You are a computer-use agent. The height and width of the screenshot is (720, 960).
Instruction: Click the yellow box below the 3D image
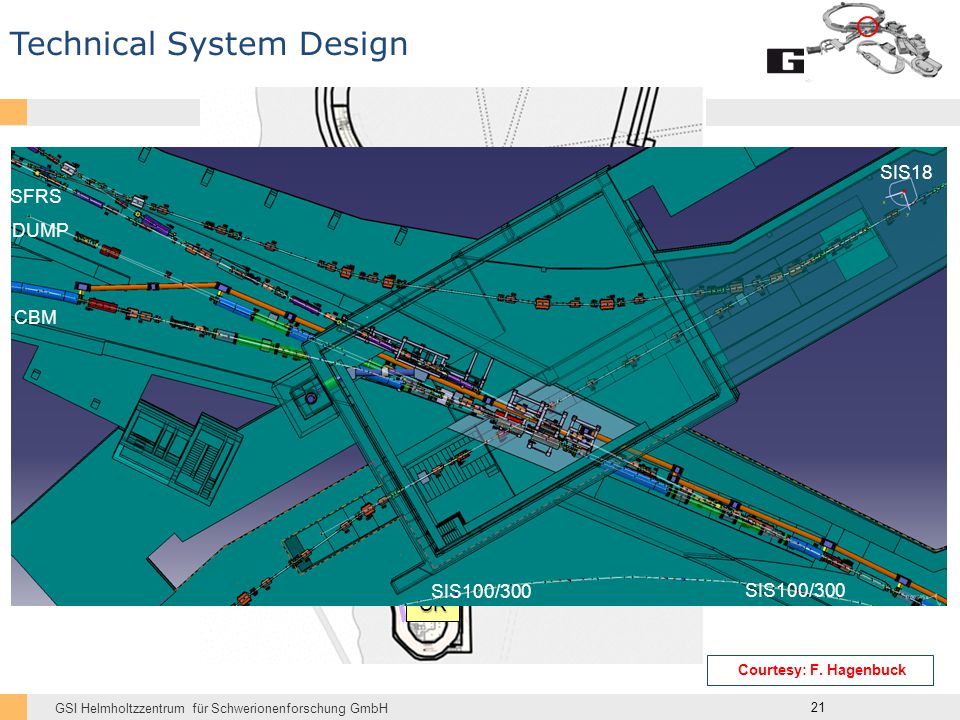[433, 613]
